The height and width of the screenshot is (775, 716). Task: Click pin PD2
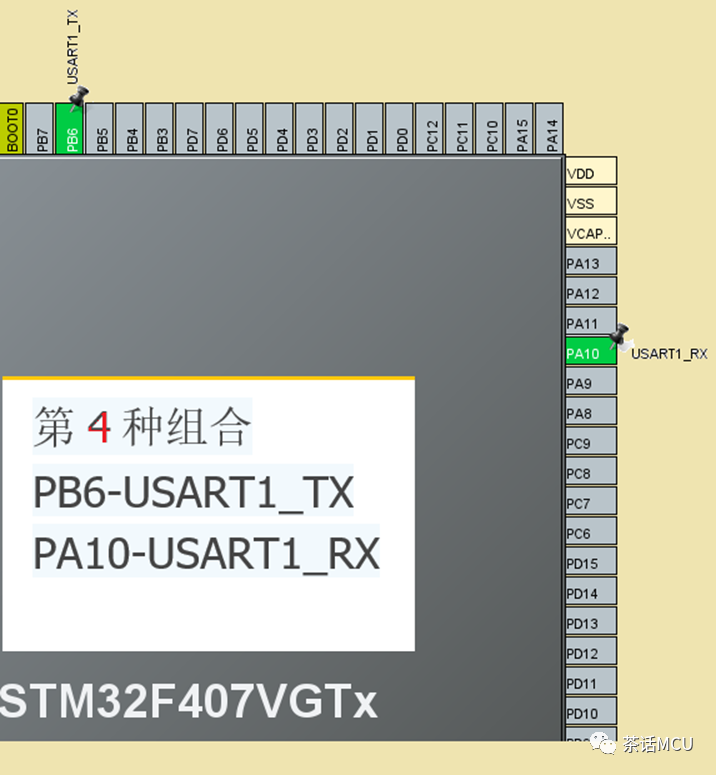click(339, 129)
